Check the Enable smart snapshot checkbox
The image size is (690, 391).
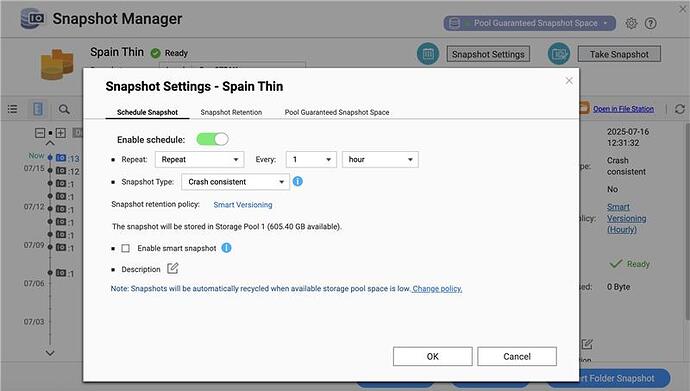[125, 248]
